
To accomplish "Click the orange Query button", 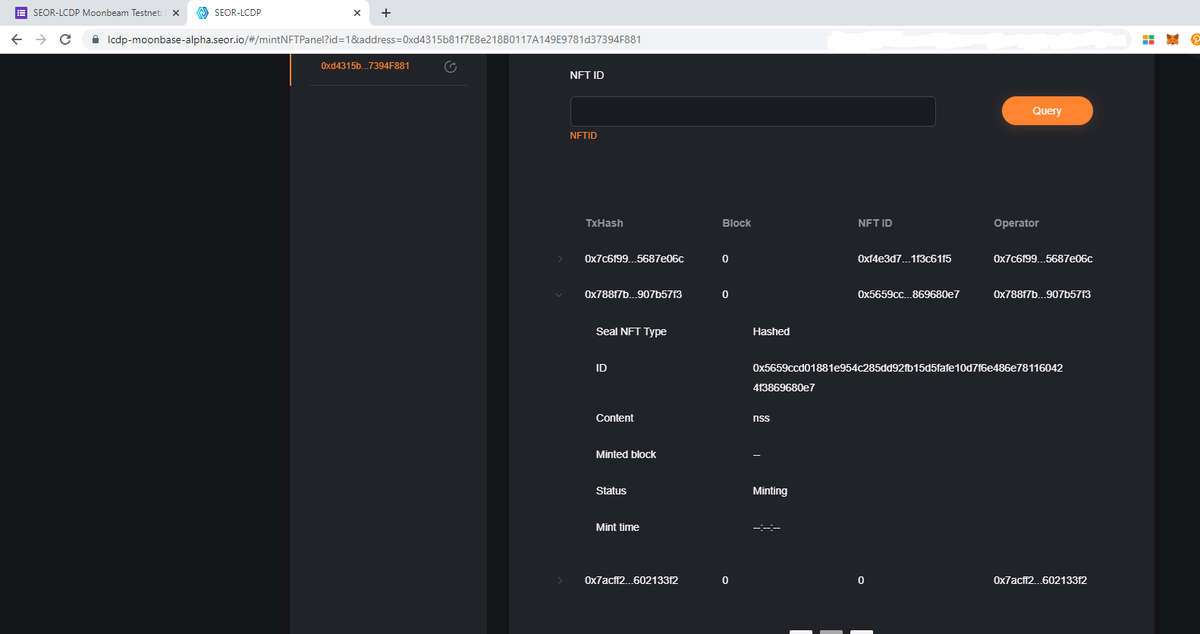I will [1047, 111].
